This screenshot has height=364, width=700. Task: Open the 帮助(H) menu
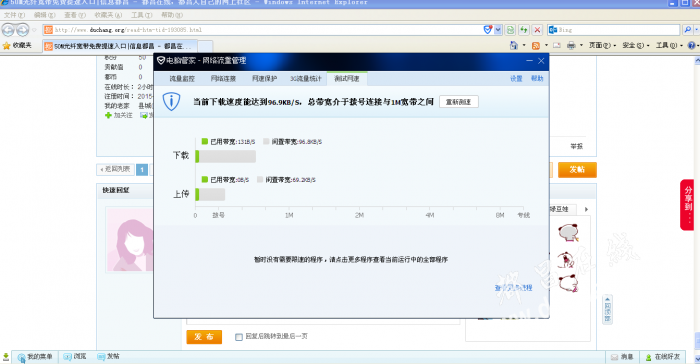tap(172, 15)
